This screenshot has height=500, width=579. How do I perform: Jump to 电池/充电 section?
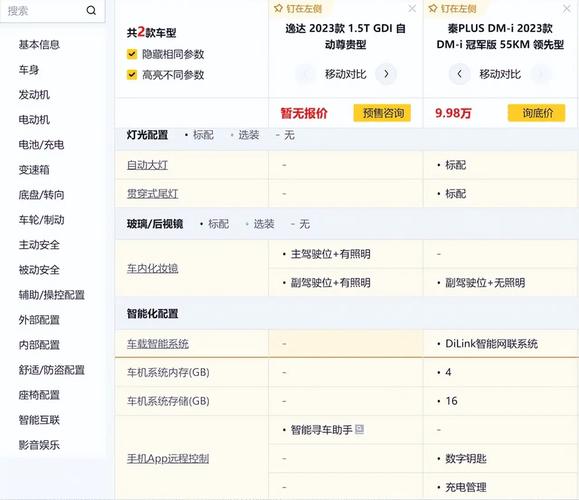point(41,145)
